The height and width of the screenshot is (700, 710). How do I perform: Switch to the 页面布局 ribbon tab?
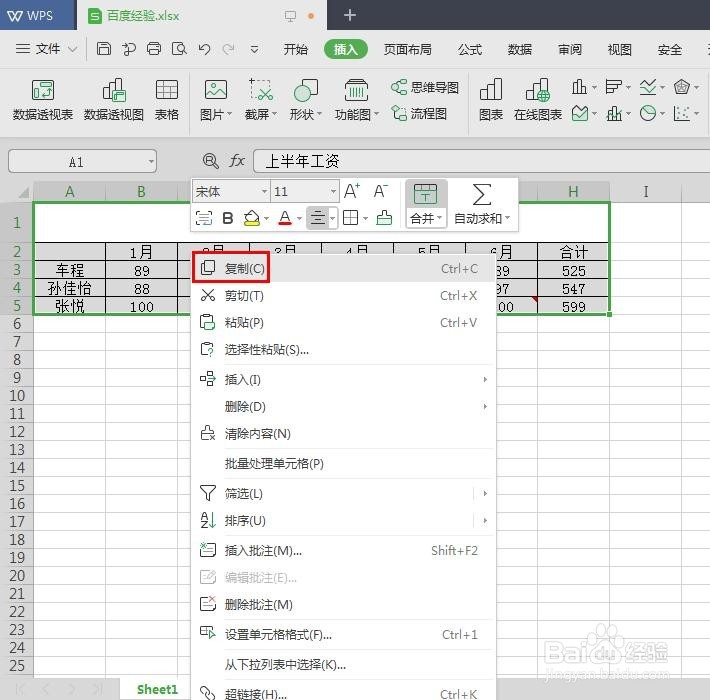point(408,49)
